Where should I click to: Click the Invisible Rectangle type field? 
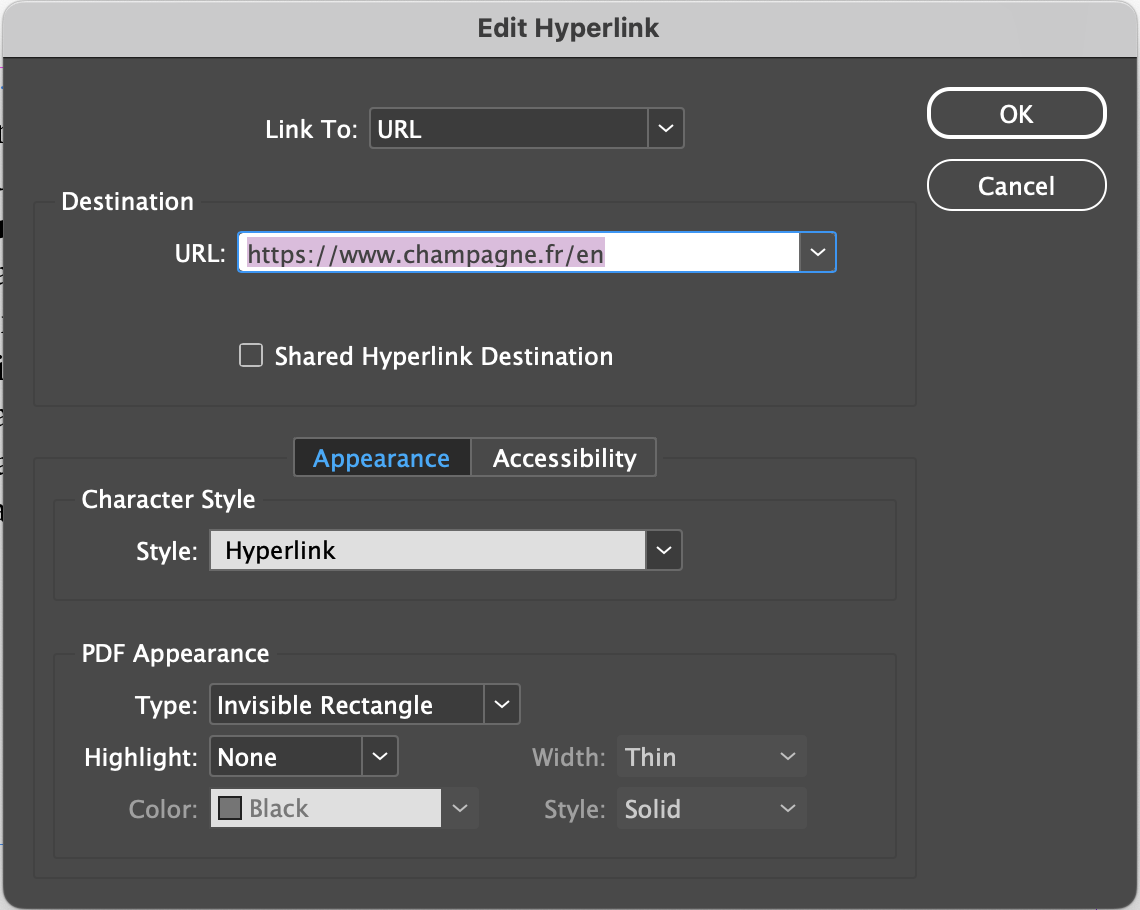(347, 705)
